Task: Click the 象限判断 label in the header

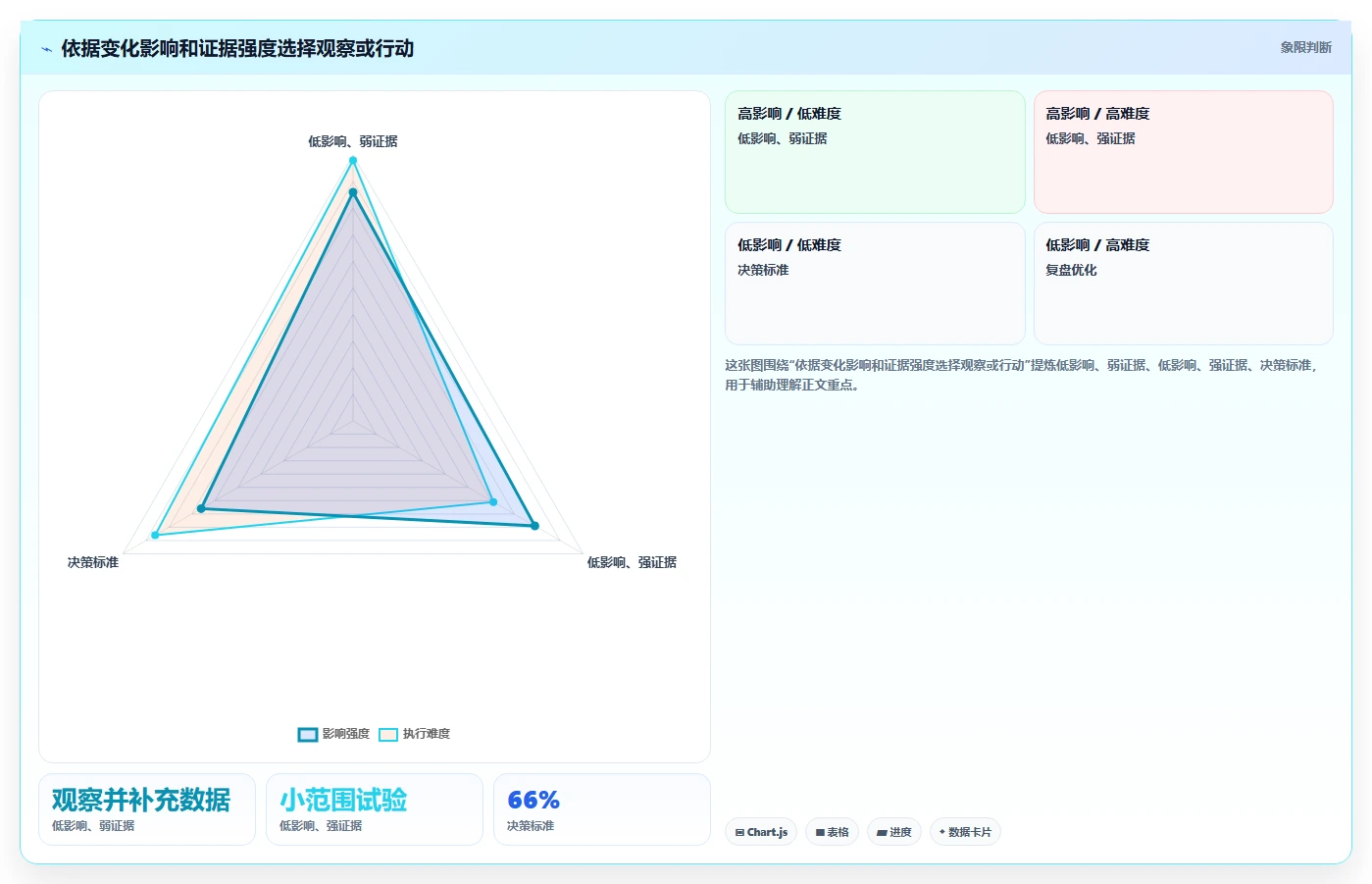Action: (1305, 47)
